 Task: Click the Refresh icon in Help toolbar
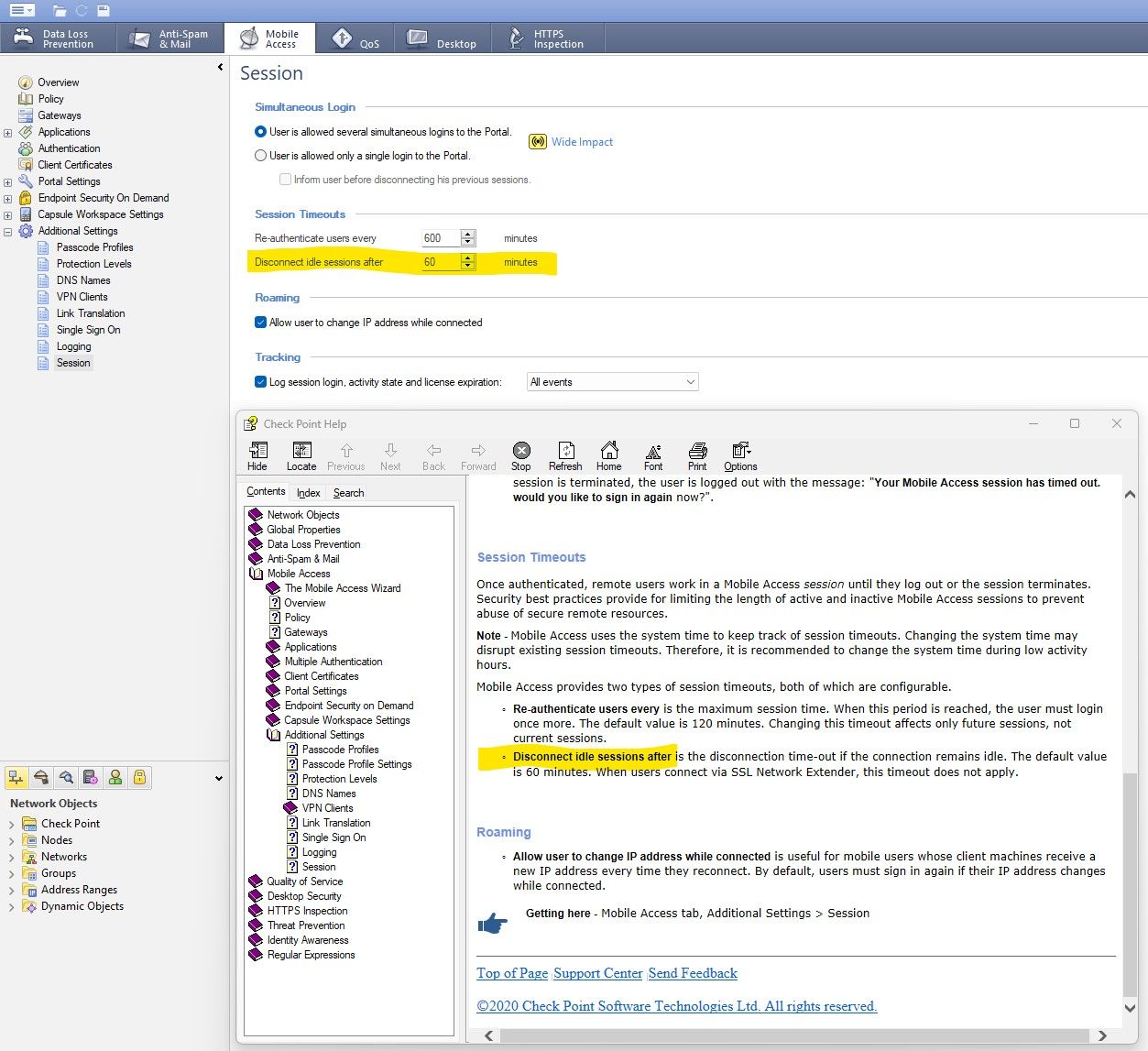coord(565,455)
